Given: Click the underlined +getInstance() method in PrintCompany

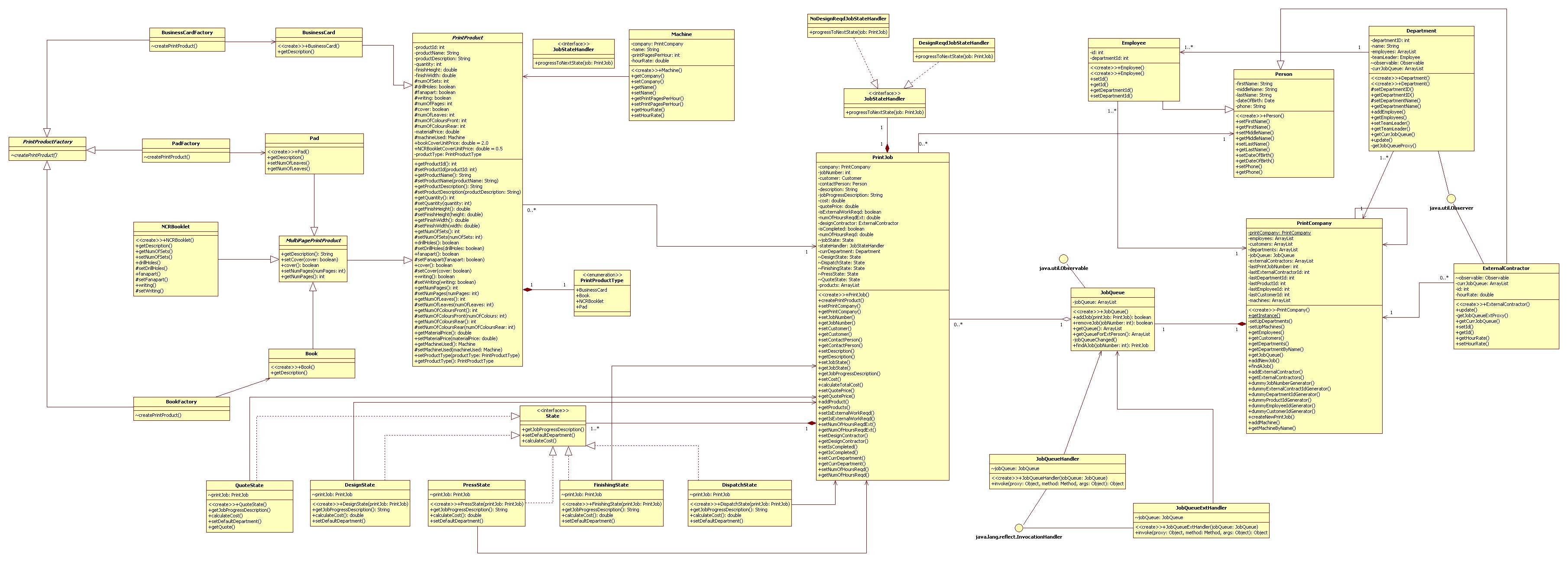Looking at the screenshot, I should (1263, 315).
